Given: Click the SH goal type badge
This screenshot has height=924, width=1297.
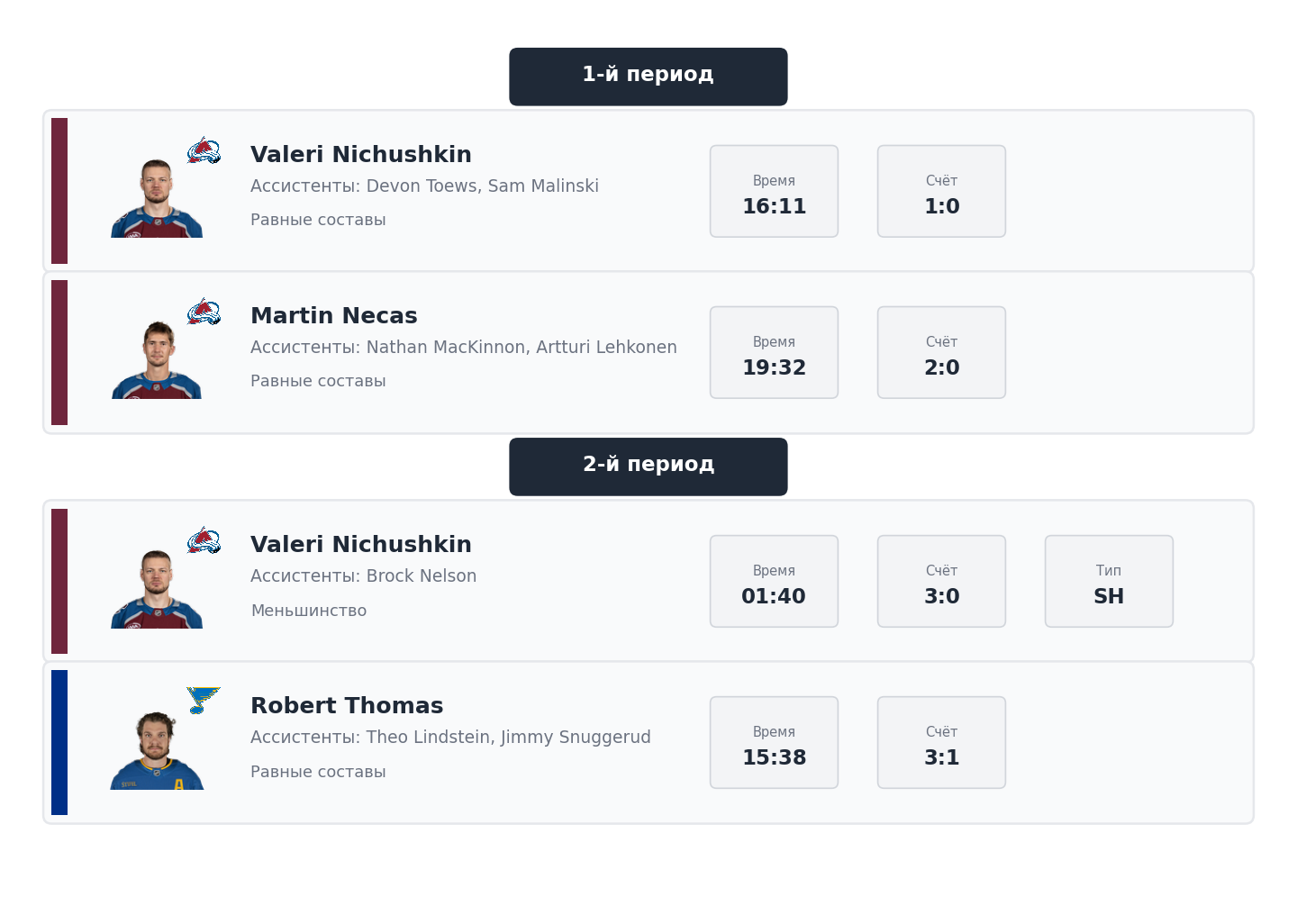Looking at the screenshot, I should [x=1108, y=582].
